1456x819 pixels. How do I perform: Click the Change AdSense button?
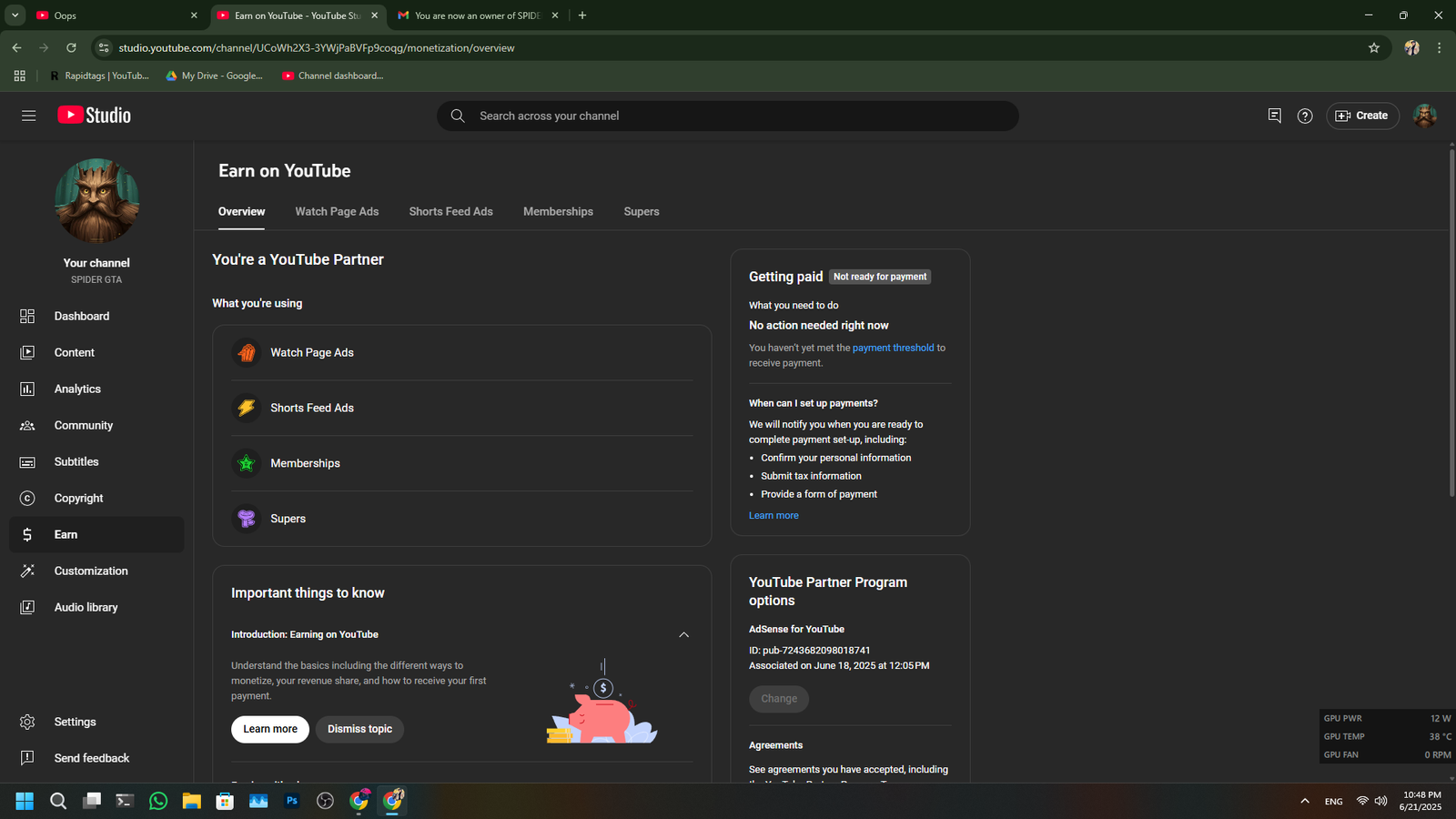(779, 699)
